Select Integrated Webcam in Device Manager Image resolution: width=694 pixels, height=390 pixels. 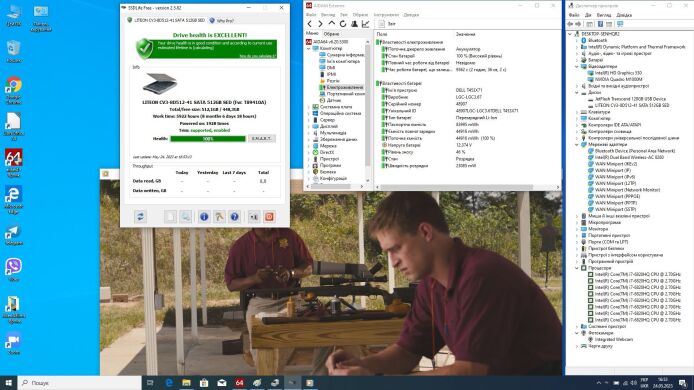(x=613, y=339)
